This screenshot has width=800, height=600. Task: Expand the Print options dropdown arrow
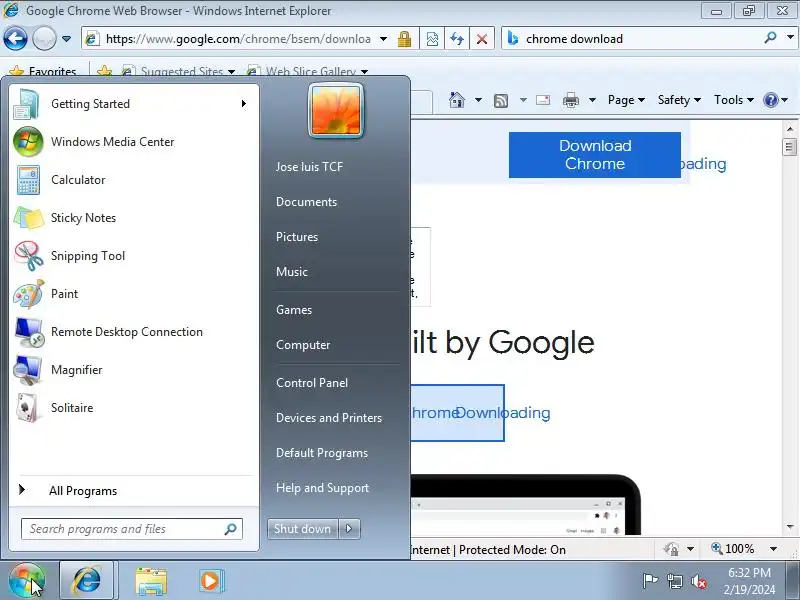click(x=592, y=100)
